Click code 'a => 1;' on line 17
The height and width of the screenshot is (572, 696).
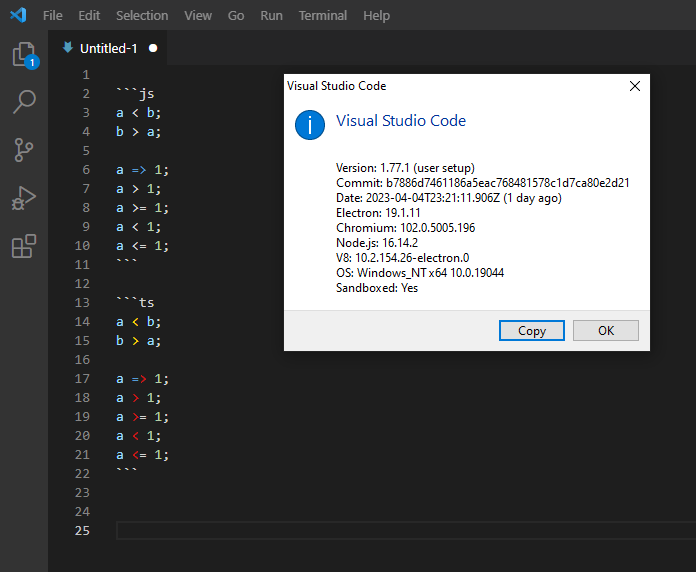(142, 379)
